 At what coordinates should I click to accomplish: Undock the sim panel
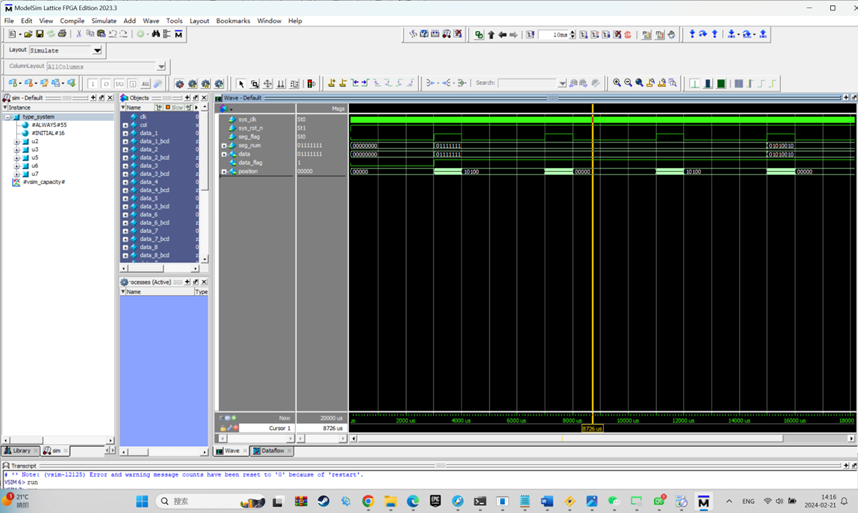point(102,98)
